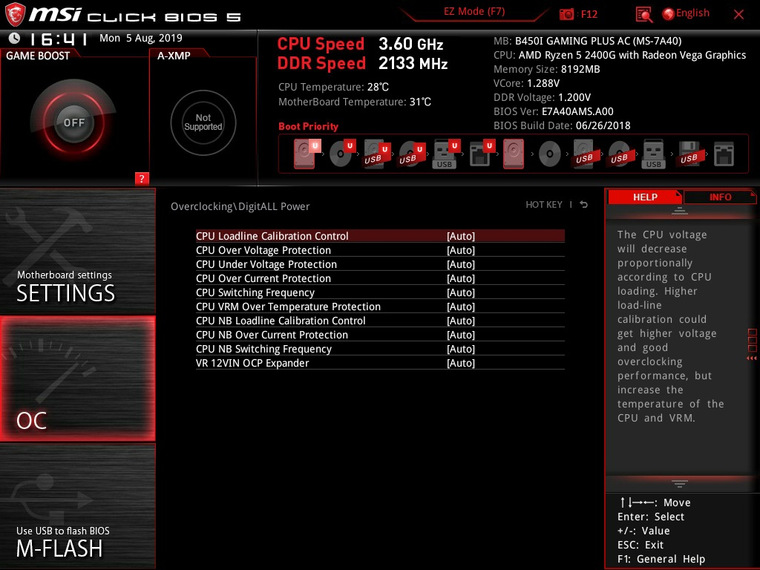
Task: Open VR 12VIN OCP Expander Auto value
Action: click(x=461, y=363)
